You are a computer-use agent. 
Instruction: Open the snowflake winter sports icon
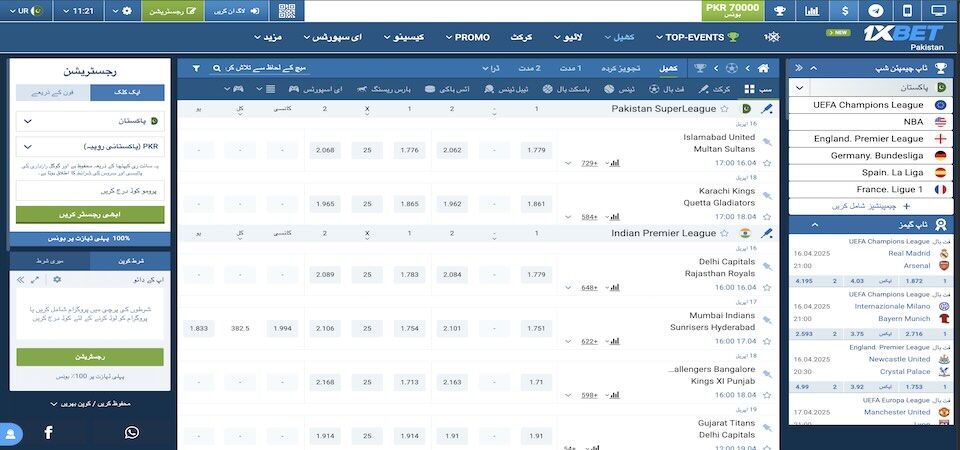click(x=771, y=37)
